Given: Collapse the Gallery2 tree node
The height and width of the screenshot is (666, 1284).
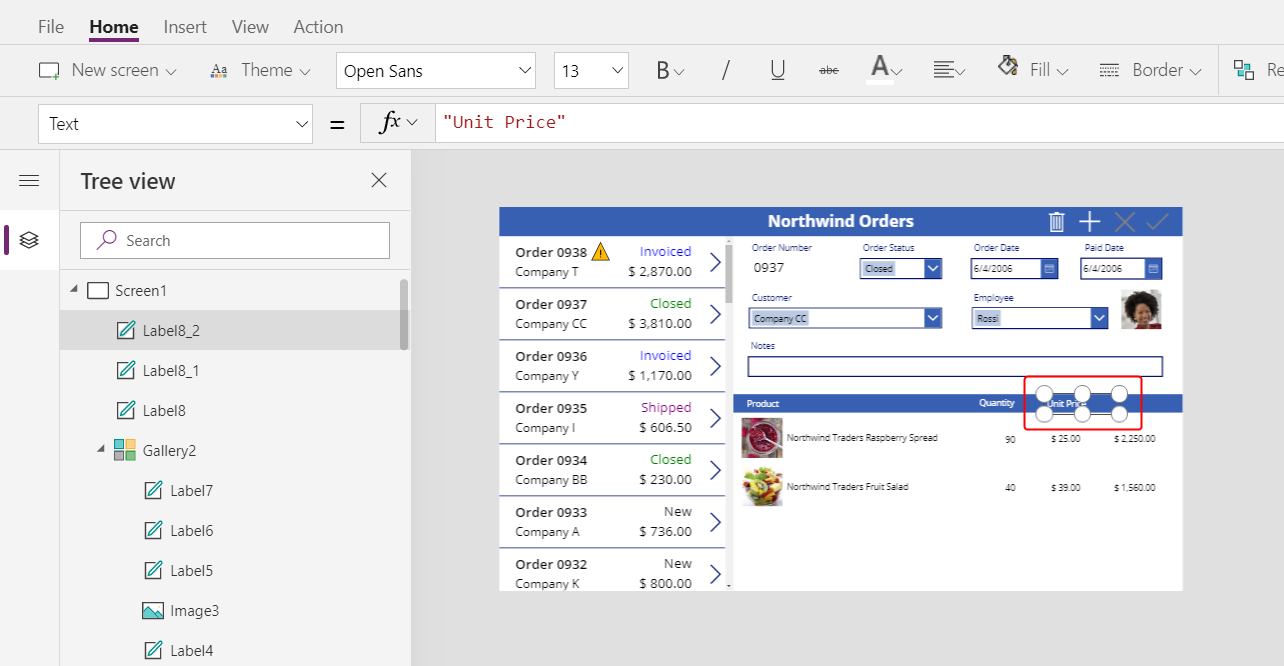Looking at the screenshot, I should tap(100, 450).
